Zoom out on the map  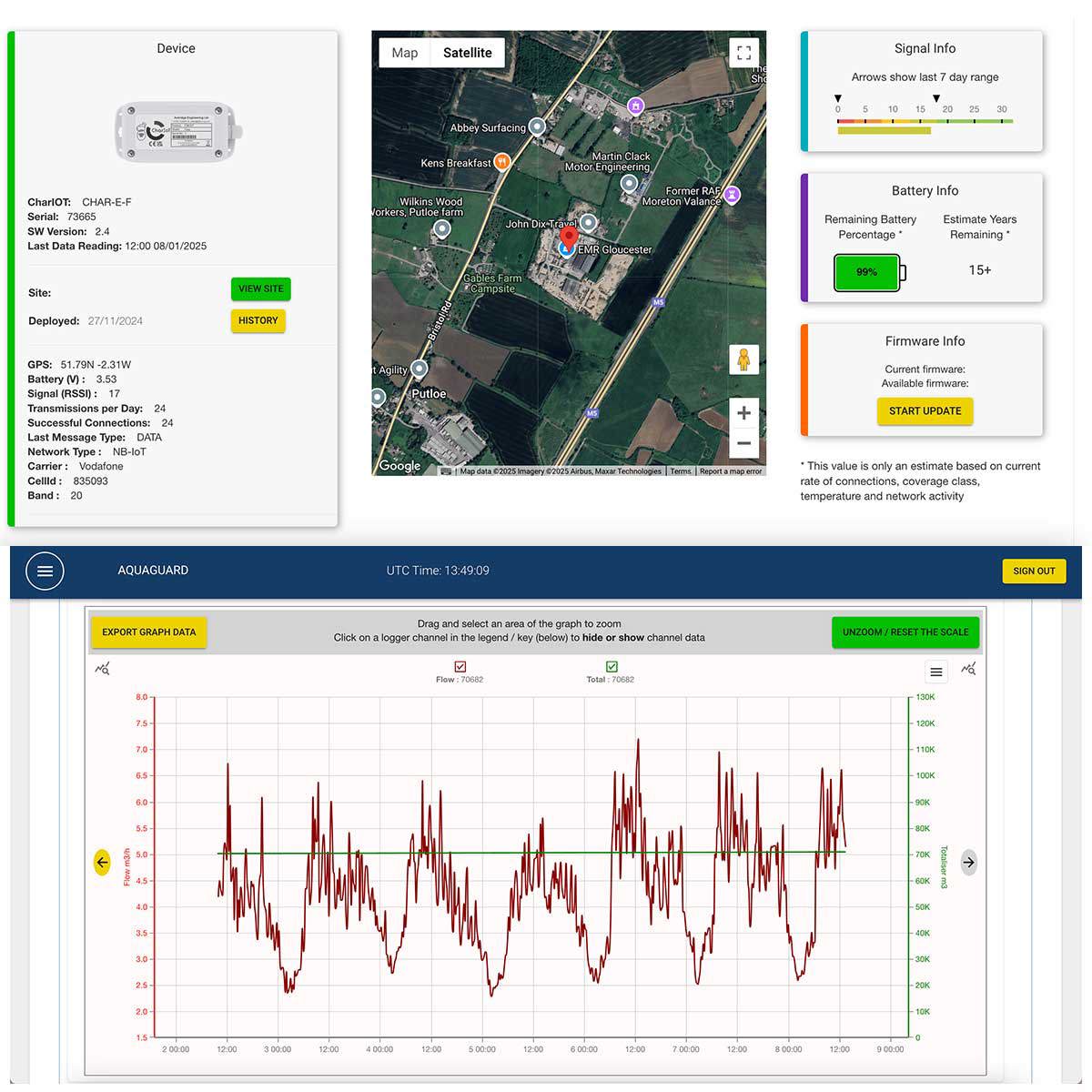coord(743,443)
